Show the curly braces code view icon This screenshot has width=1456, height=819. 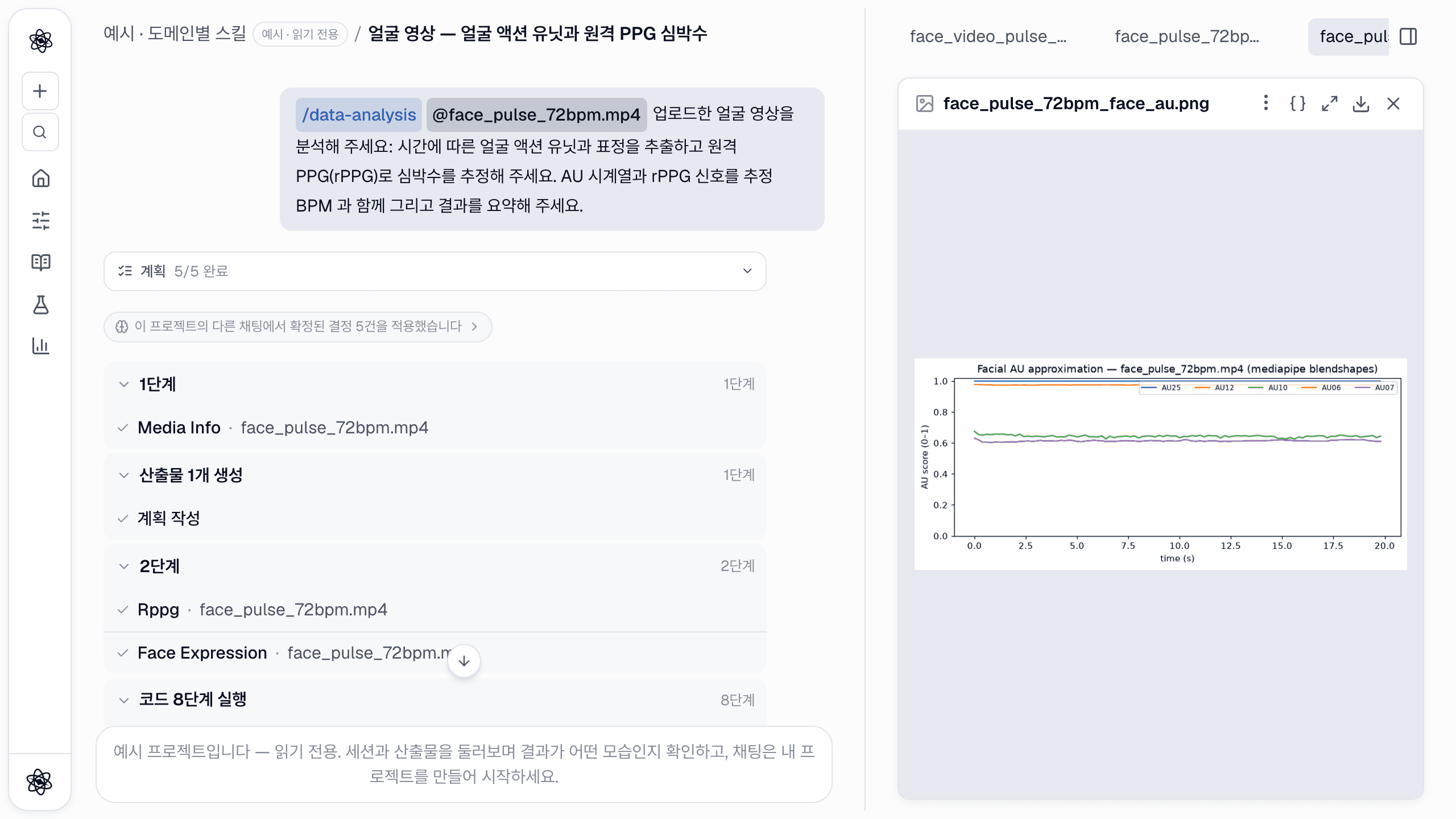pos(1297,104)
